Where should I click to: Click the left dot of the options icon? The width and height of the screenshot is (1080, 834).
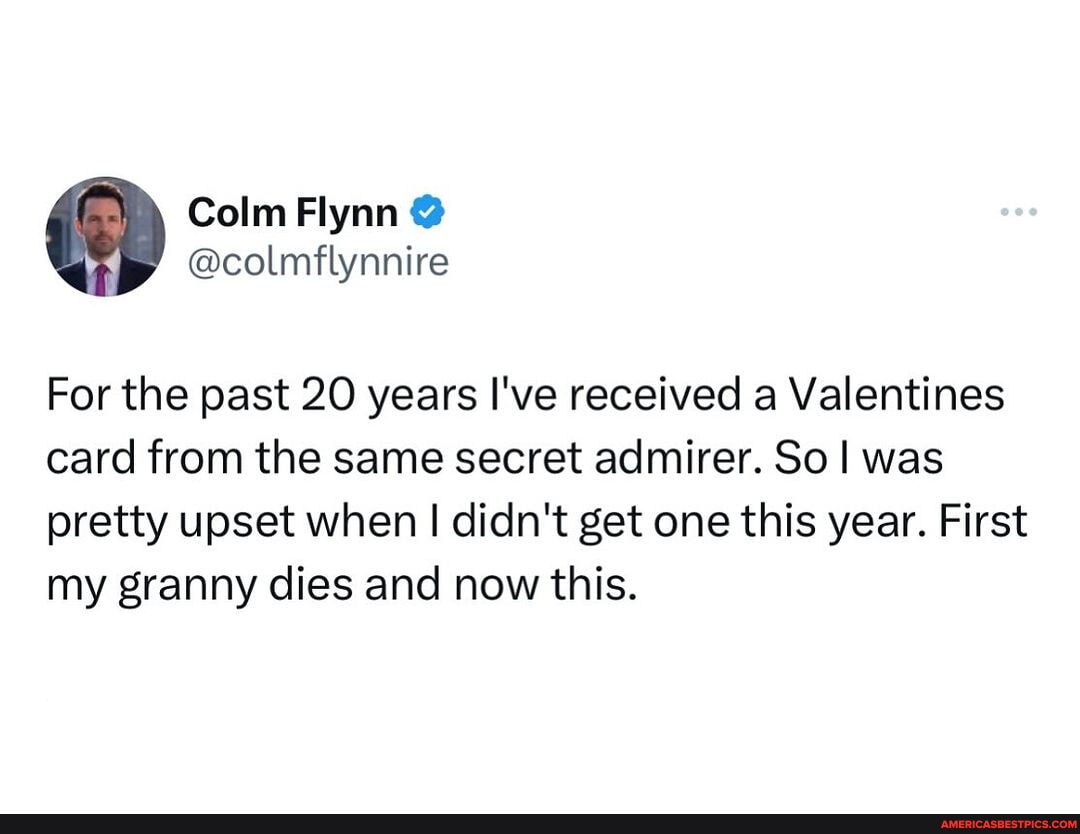point(1004,211)
